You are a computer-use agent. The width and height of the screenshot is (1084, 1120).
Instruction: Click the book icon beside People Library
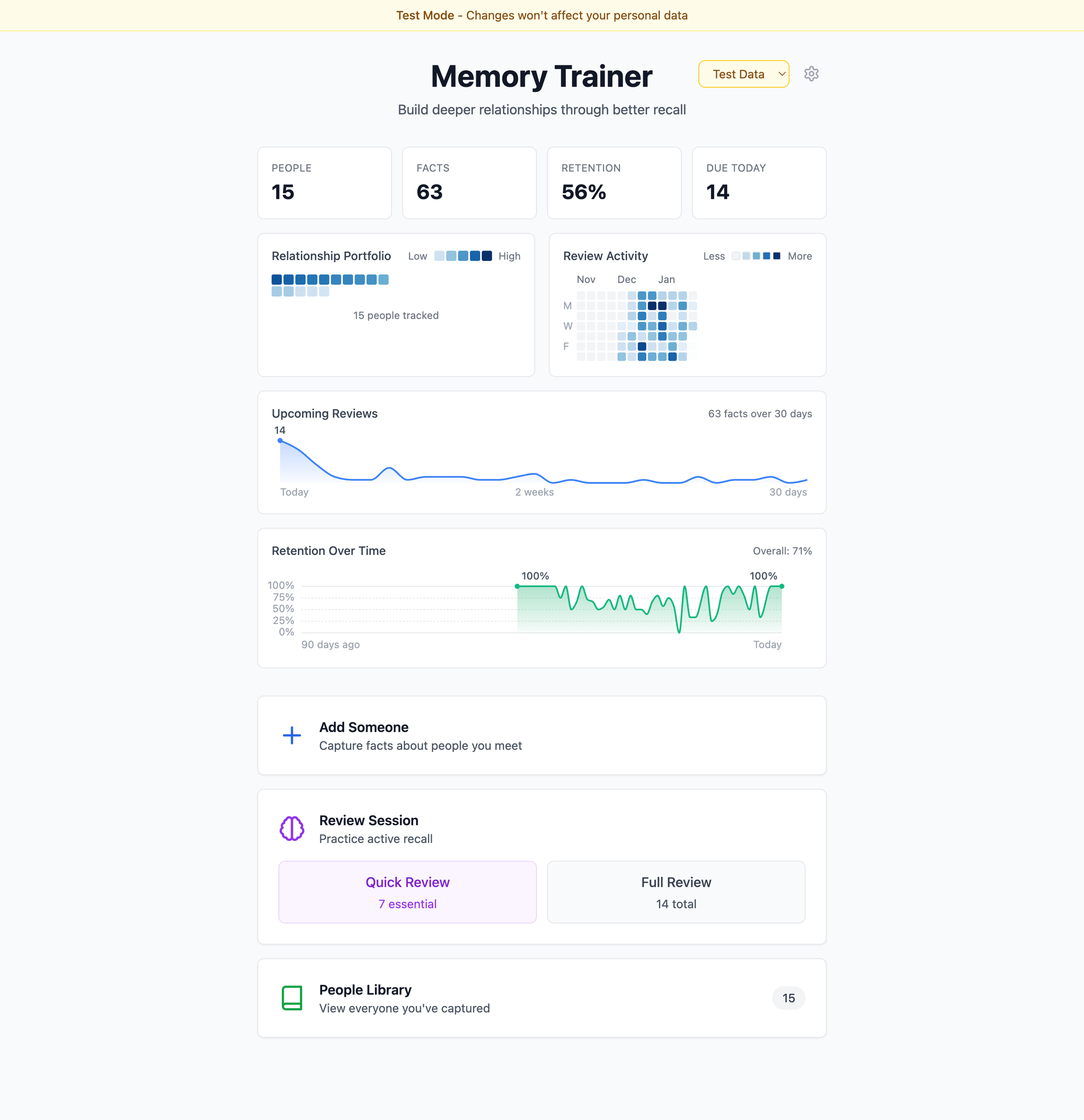[x=292, y=998]
